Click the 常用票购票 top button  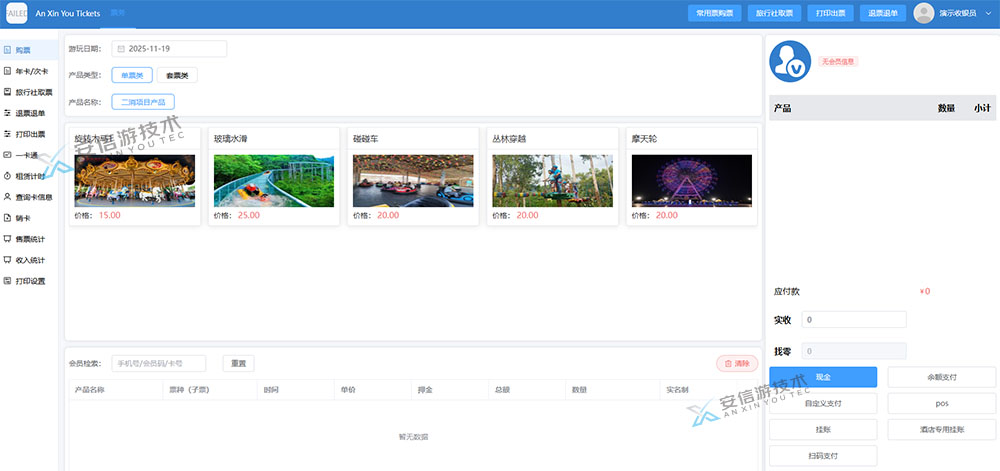click(x=715, y=14)
